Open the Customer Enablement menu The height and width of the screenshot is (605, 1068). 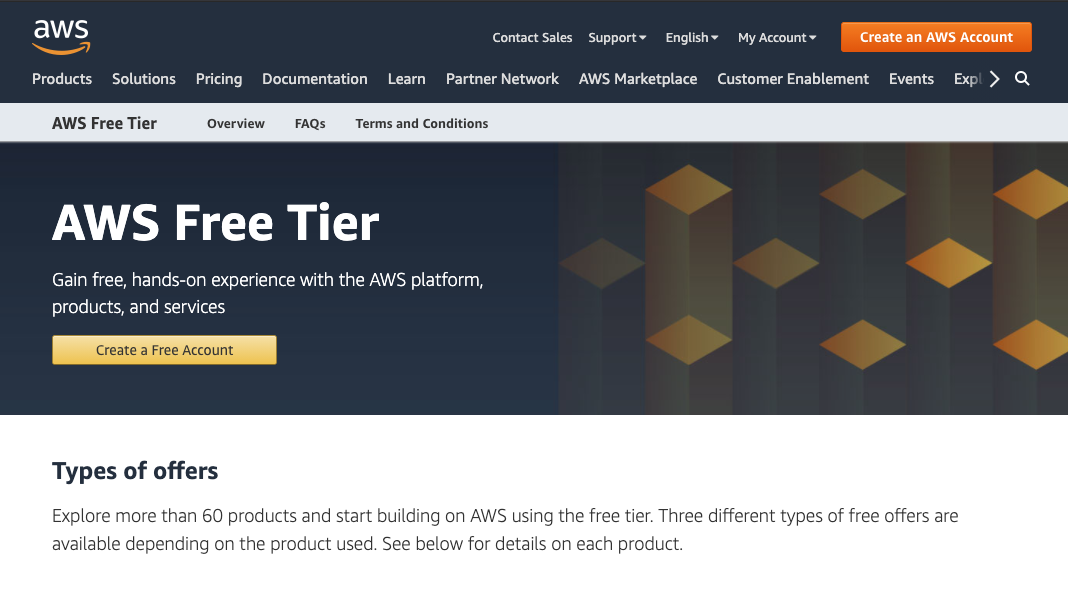click(793, 79)
